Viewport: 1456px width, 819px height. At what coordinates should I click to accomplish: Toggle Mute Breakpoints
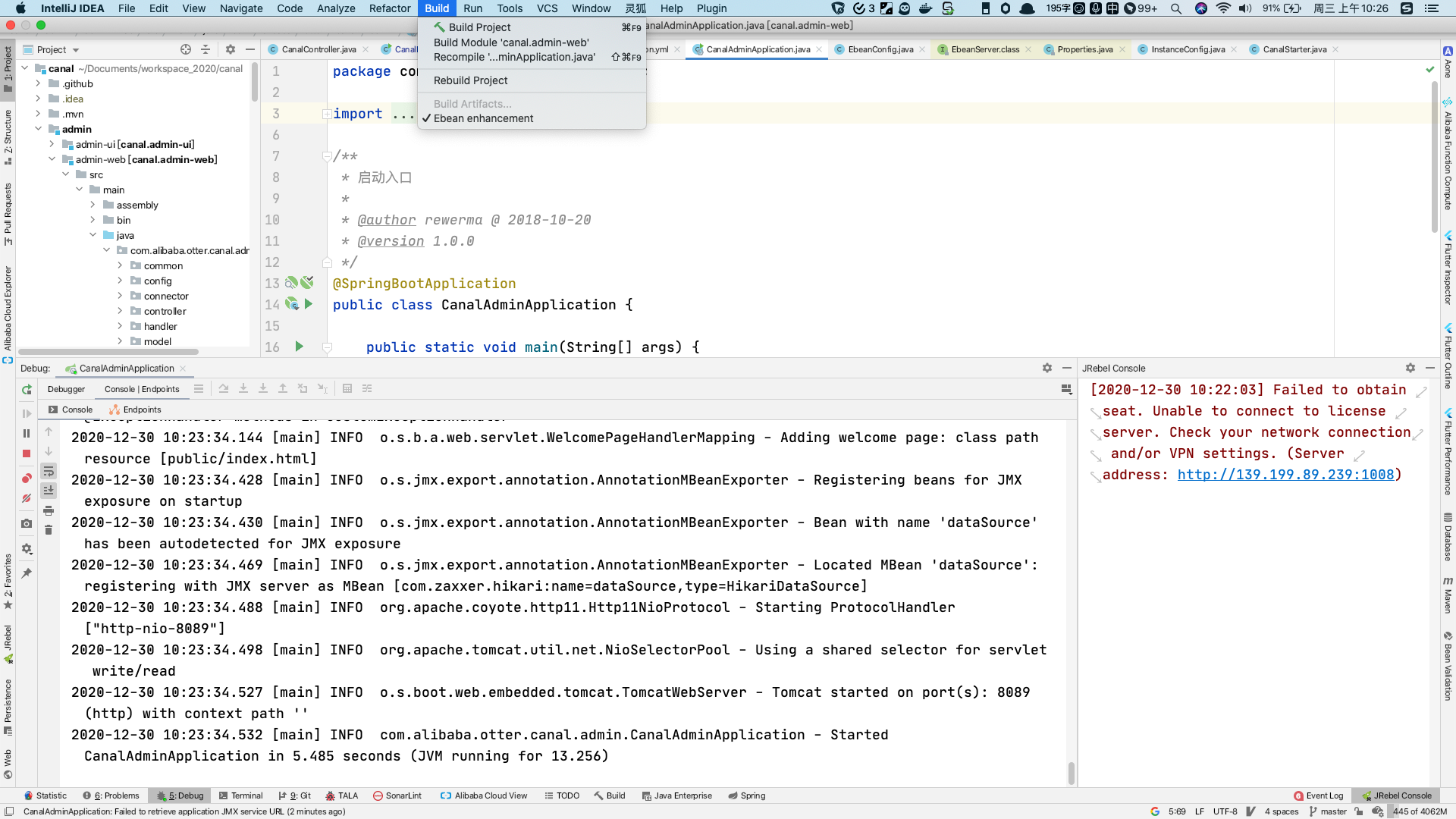pos(27,498)
